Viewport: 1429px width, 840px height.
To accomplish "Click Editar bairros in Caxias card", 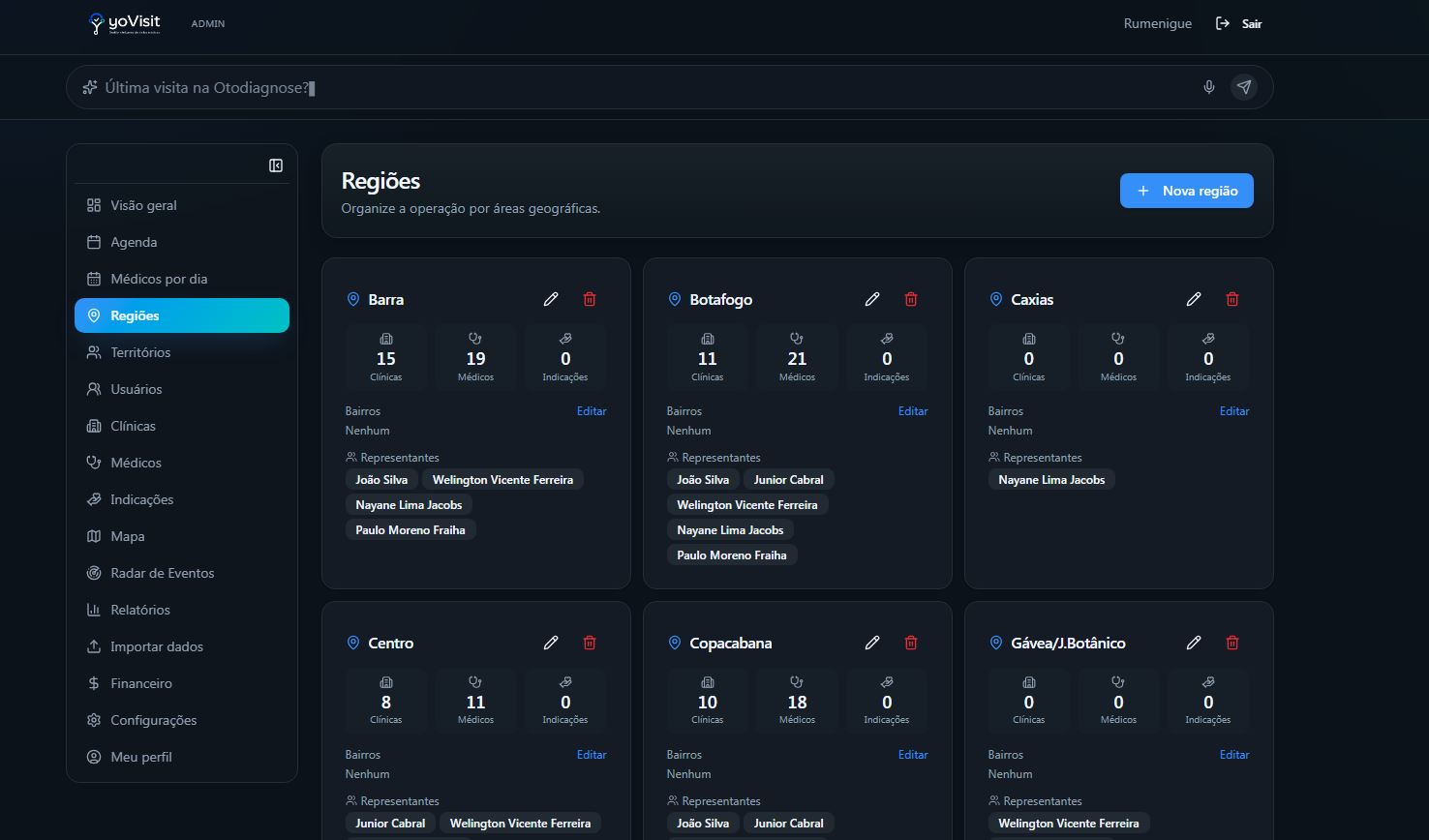I will (1234, 411).
